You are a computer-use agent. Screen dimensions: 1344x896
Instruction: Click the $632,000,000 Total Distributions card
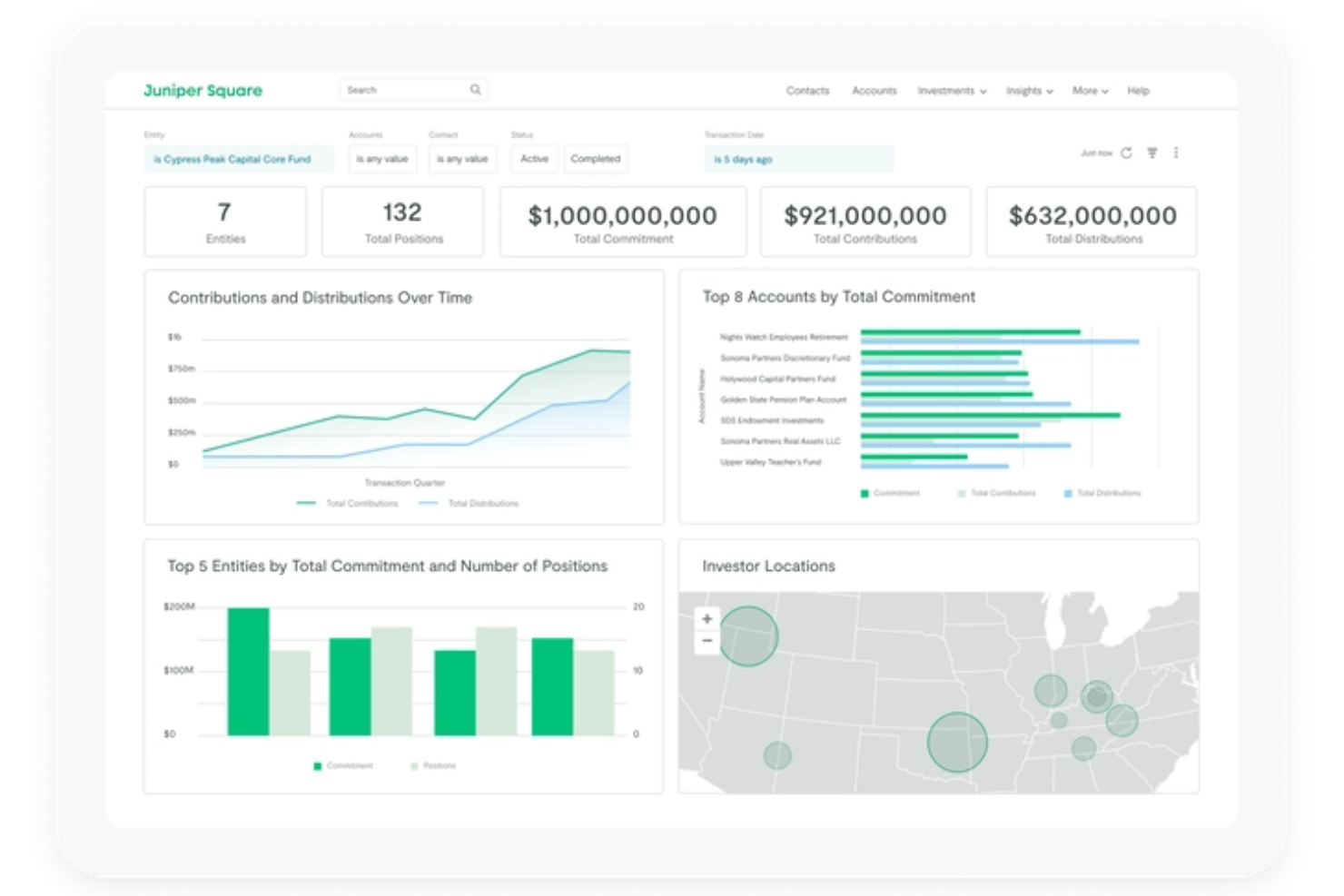(x=1092, y=222)
